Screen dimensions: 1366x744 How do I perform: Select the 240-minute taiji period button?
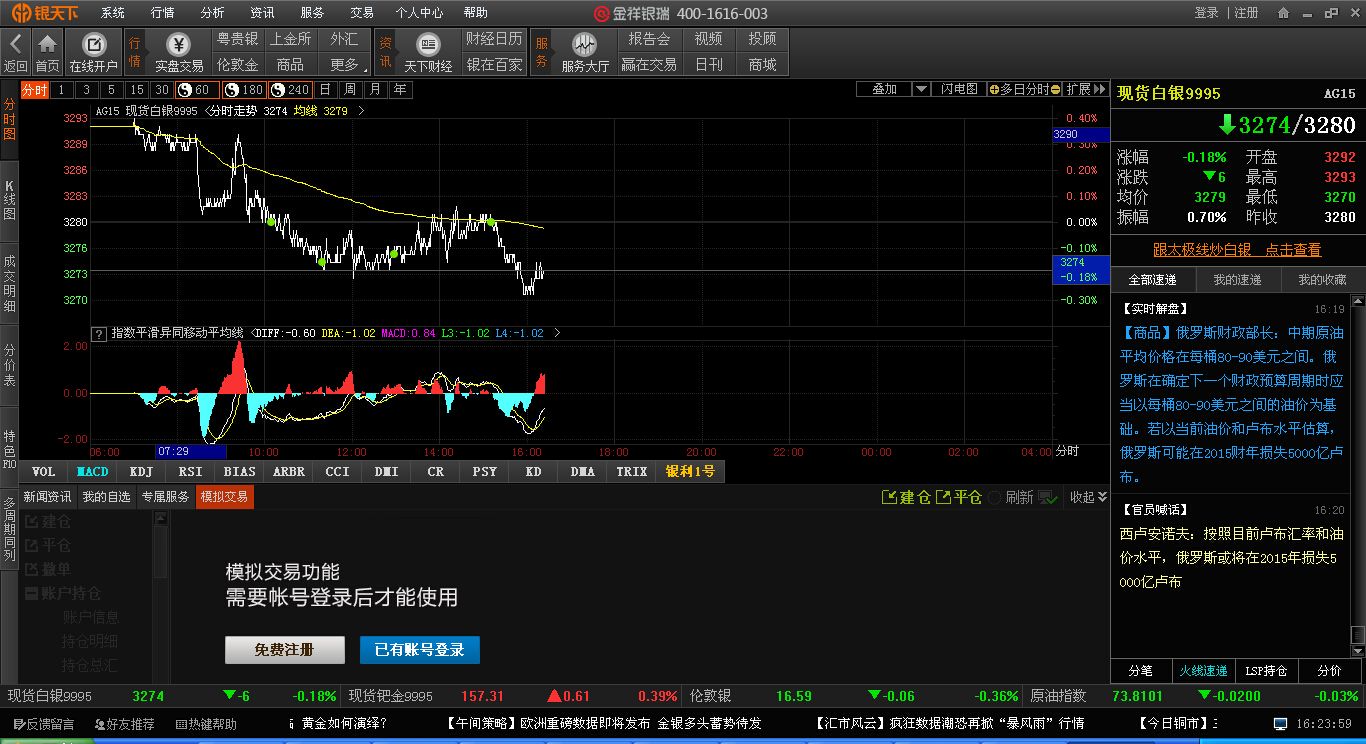point(290,89)
